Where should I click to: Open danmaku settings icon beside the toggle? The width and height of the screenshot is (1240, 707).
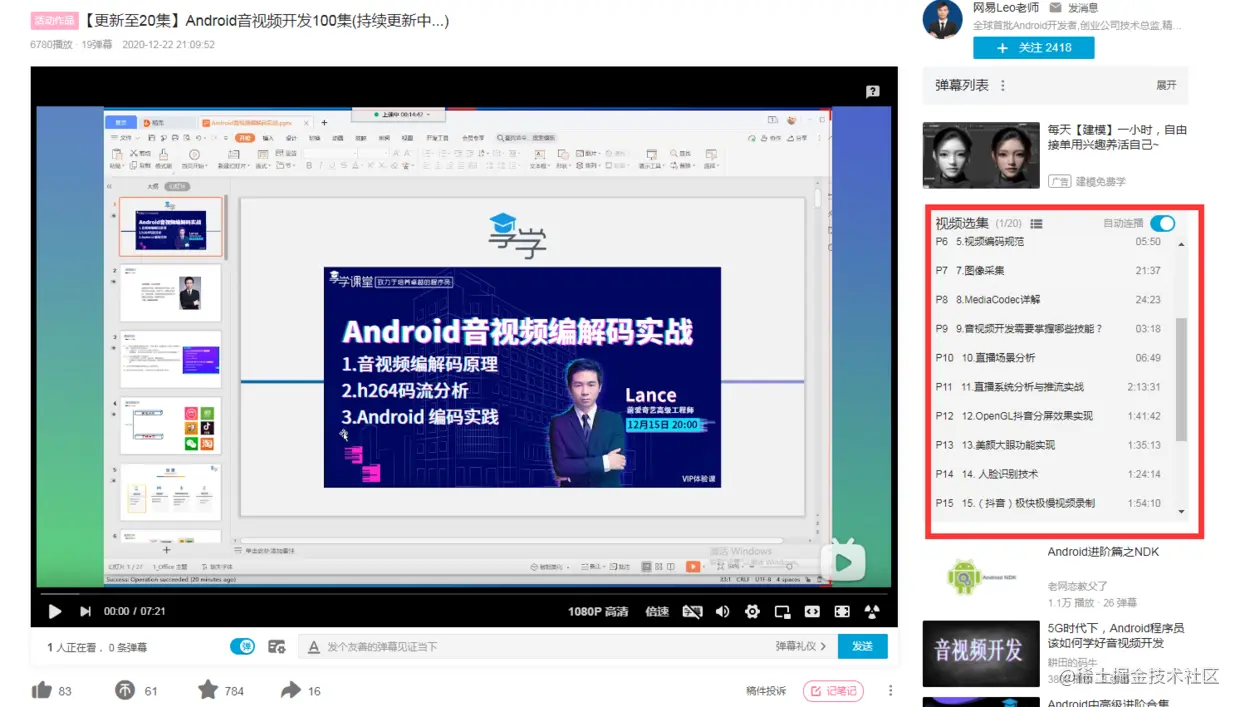[x=277, y=647]
